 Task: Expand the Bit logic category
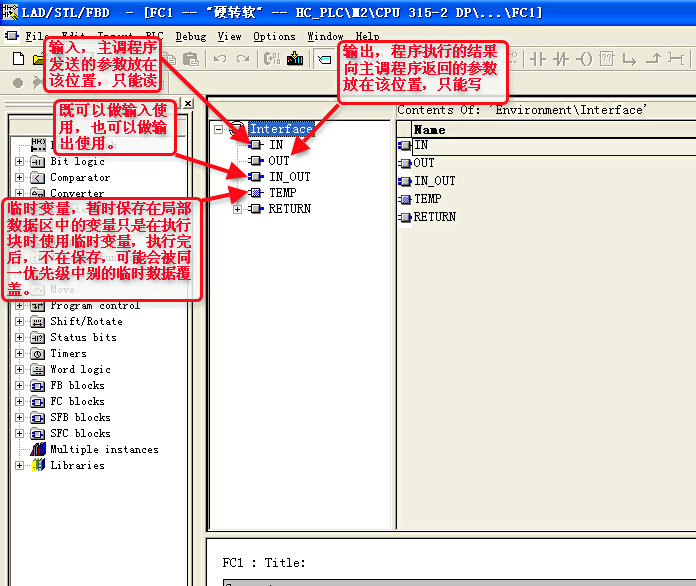[19, 162]
